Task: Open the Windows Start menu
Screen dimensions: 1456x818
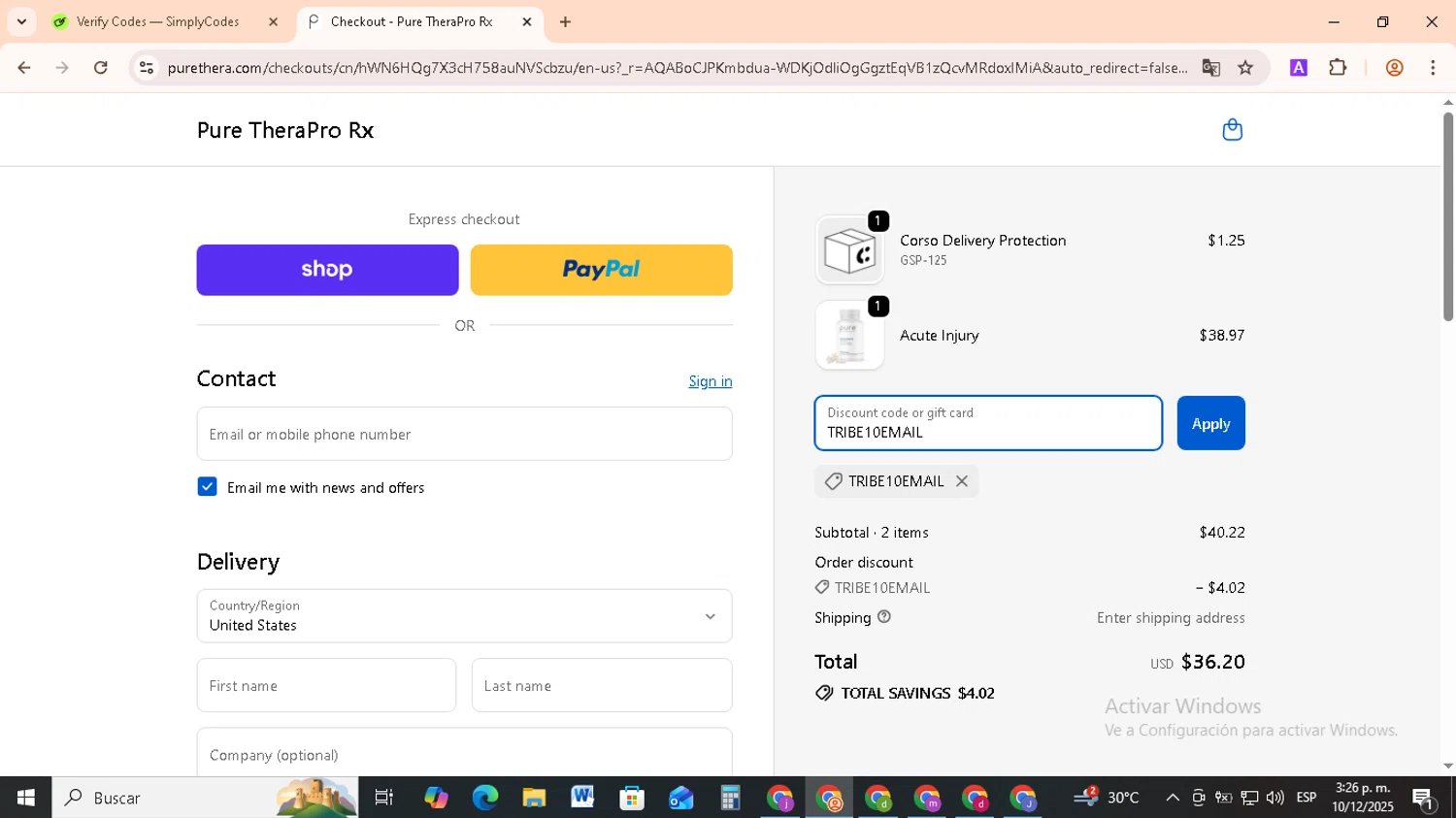Action: (x=25, y=798)
